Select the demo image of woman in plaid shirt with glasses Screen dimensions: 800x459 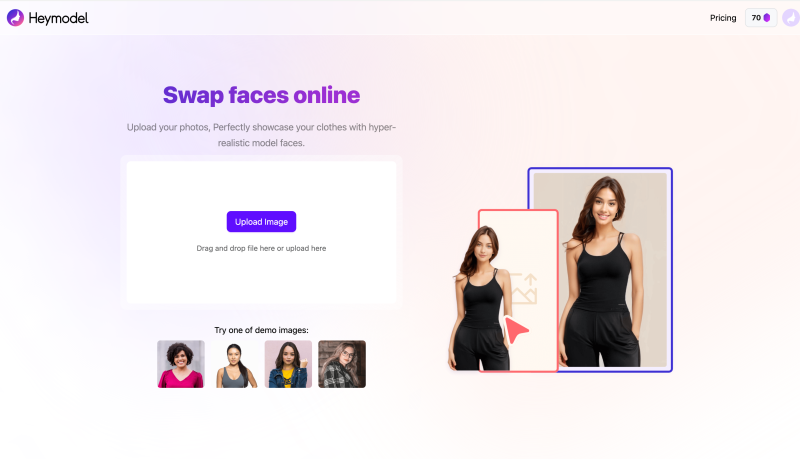(x=342, y=364)
